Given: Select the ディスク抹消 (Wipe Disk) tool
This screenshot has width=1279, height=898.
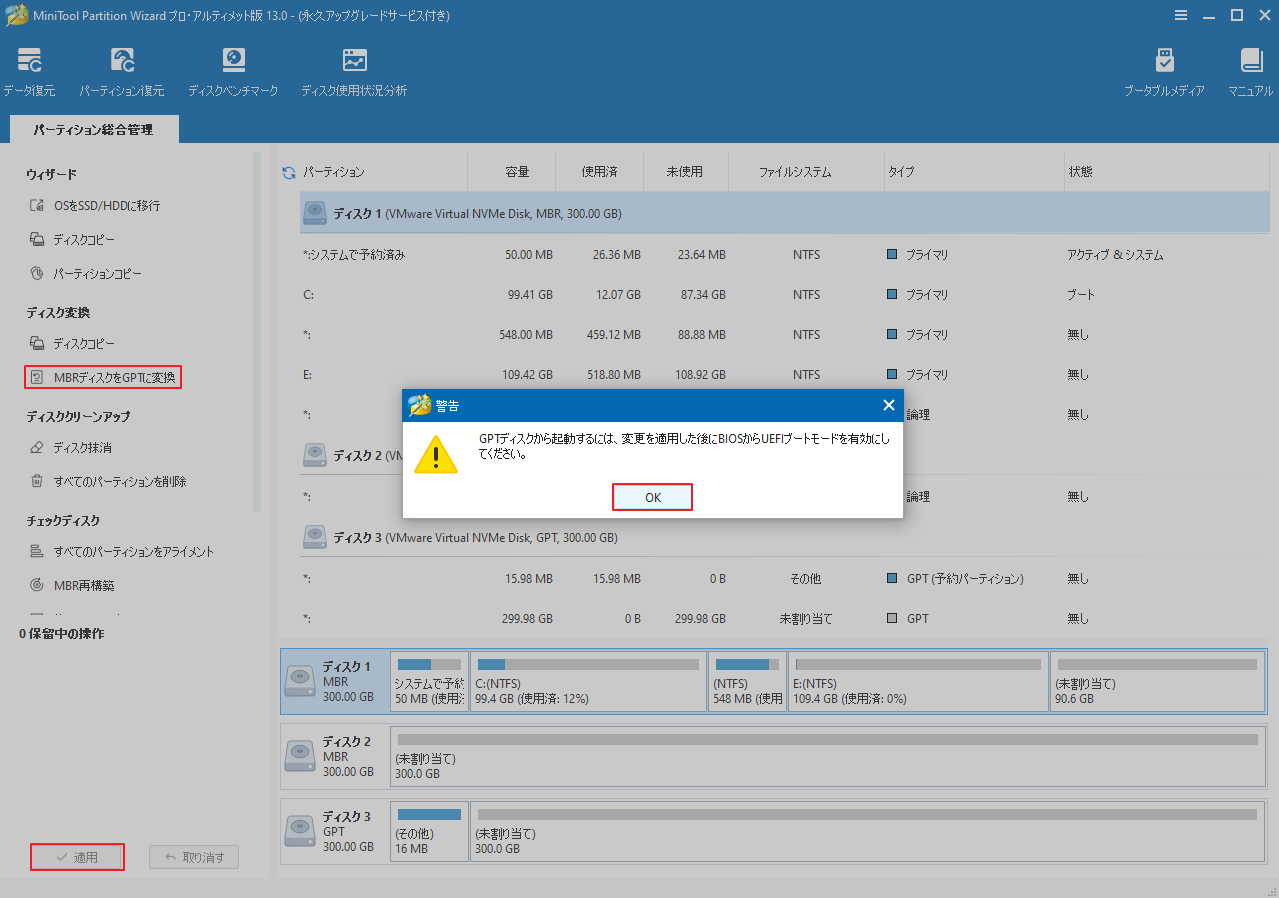Looking at the screenshot, I should coord(86,448).
